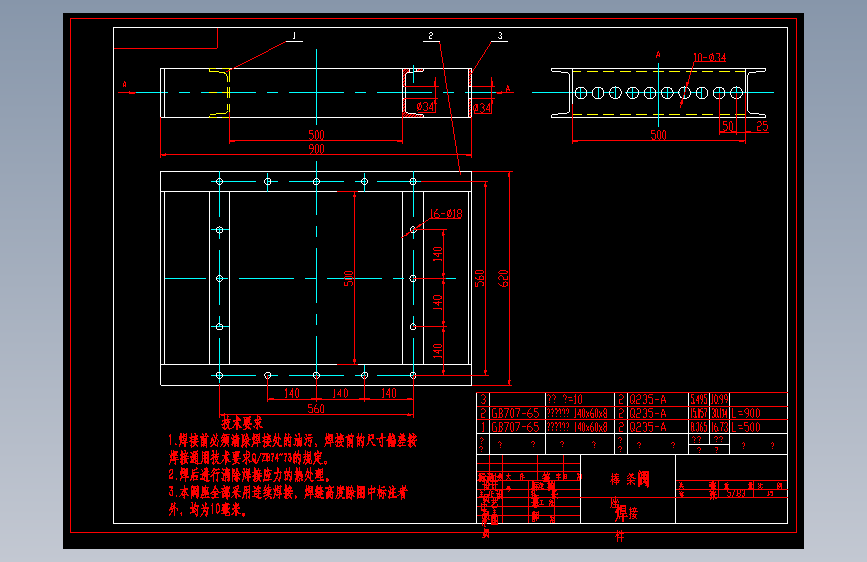
Task: Select 140x60x8 in the L=500 row
Action: tap(590, 427)
